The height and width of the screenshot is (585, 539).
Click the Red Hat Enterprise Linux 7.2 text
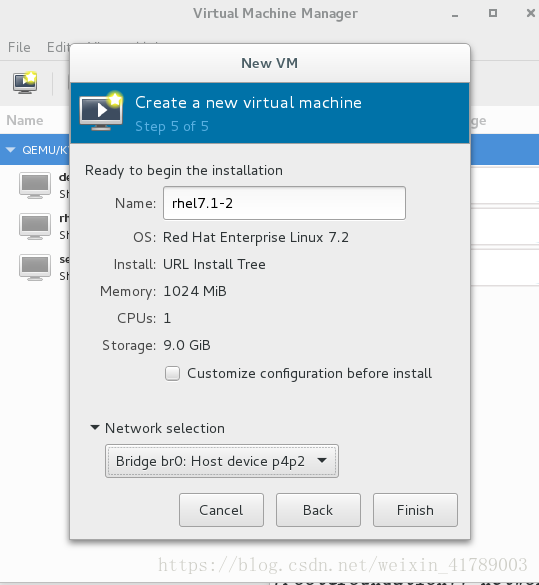coord(256,237)
